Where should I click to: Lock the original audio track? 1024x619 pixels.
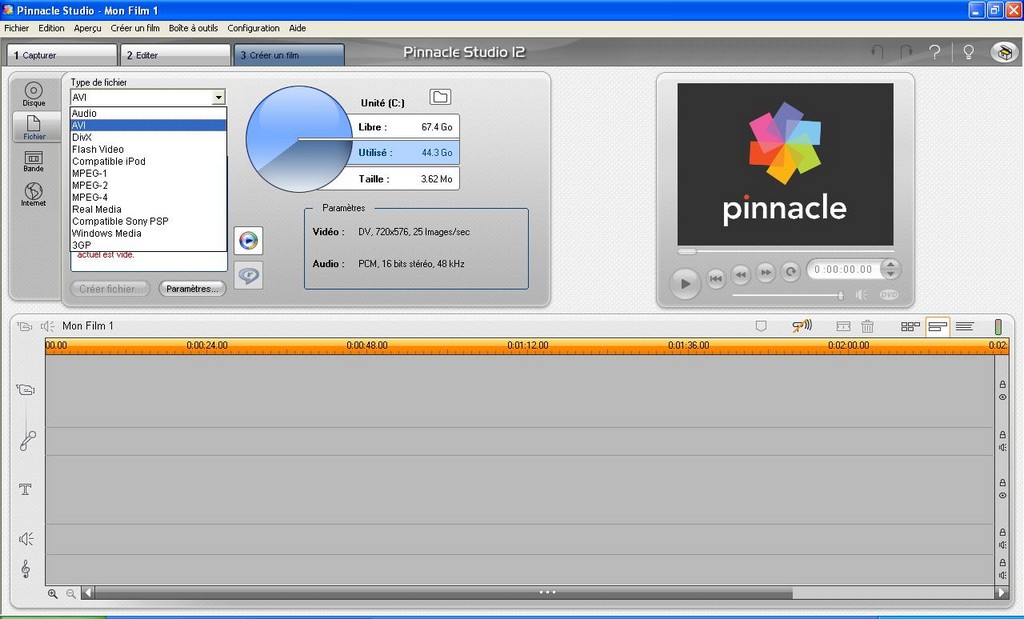point(1002,435)
